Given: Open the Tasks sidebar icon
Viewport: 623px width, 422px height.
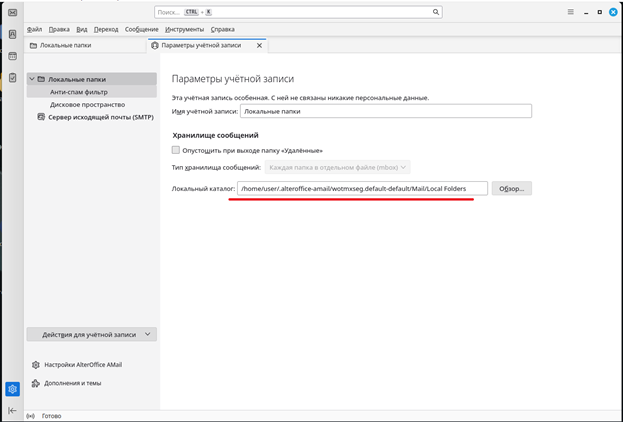Looking at the screenshot, I should coord(12,77).
